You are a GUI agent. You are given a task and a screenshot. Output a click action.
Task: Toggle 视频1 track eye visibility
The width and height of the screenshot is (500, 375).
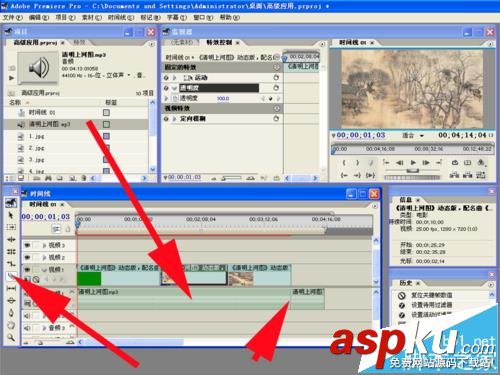[x=27, y=269]
